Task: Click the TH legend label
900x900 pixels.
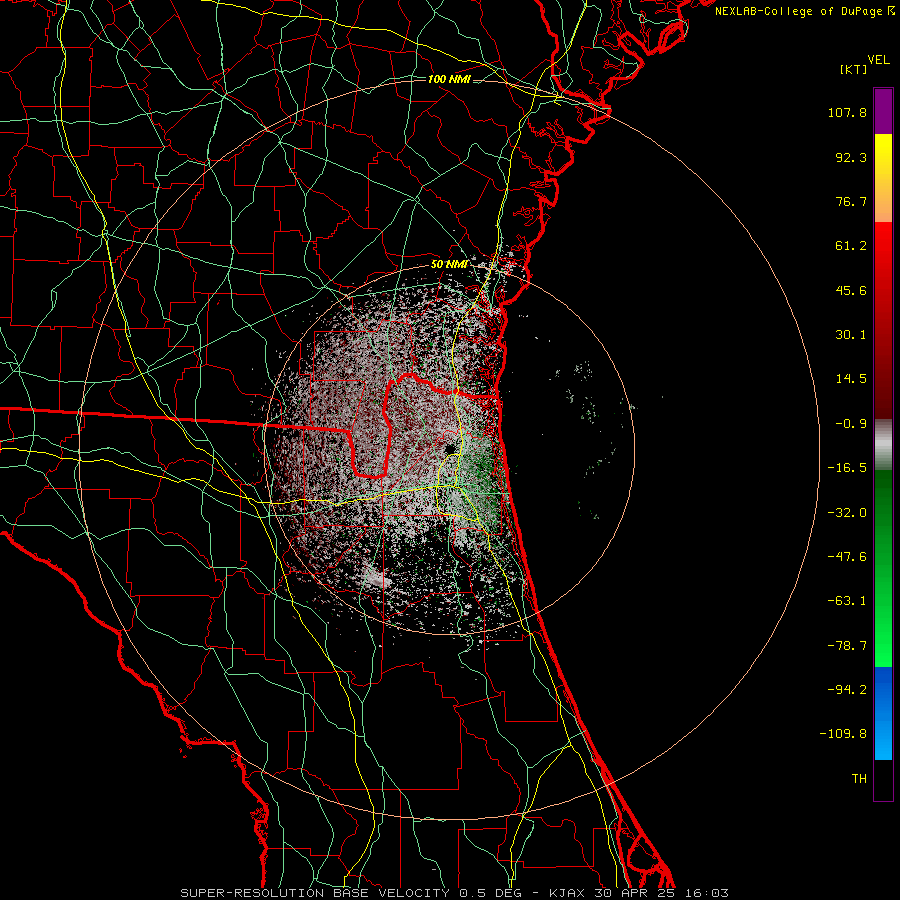Action: point(859,779)
